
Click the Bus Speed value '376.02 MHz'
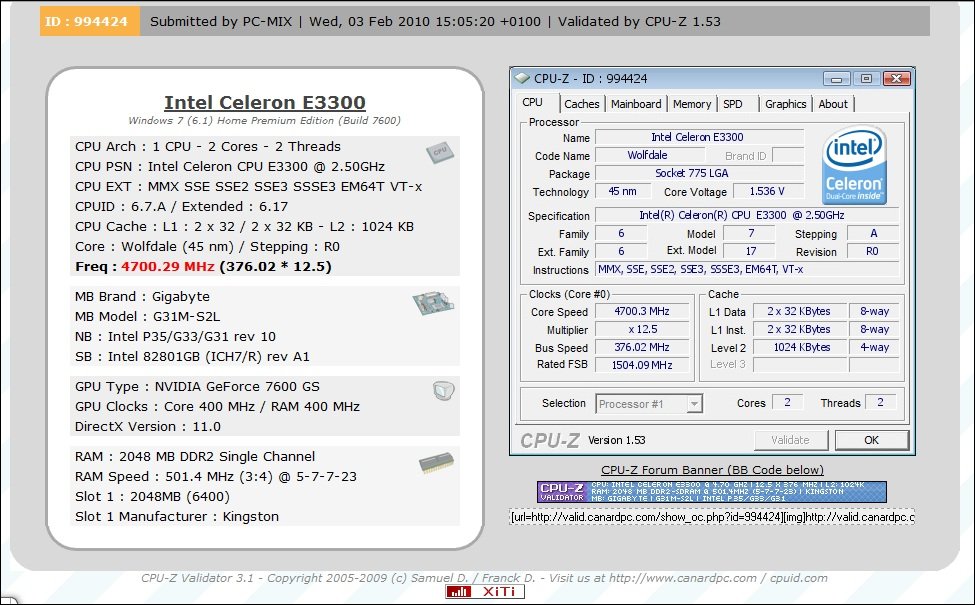pos(642,347)
